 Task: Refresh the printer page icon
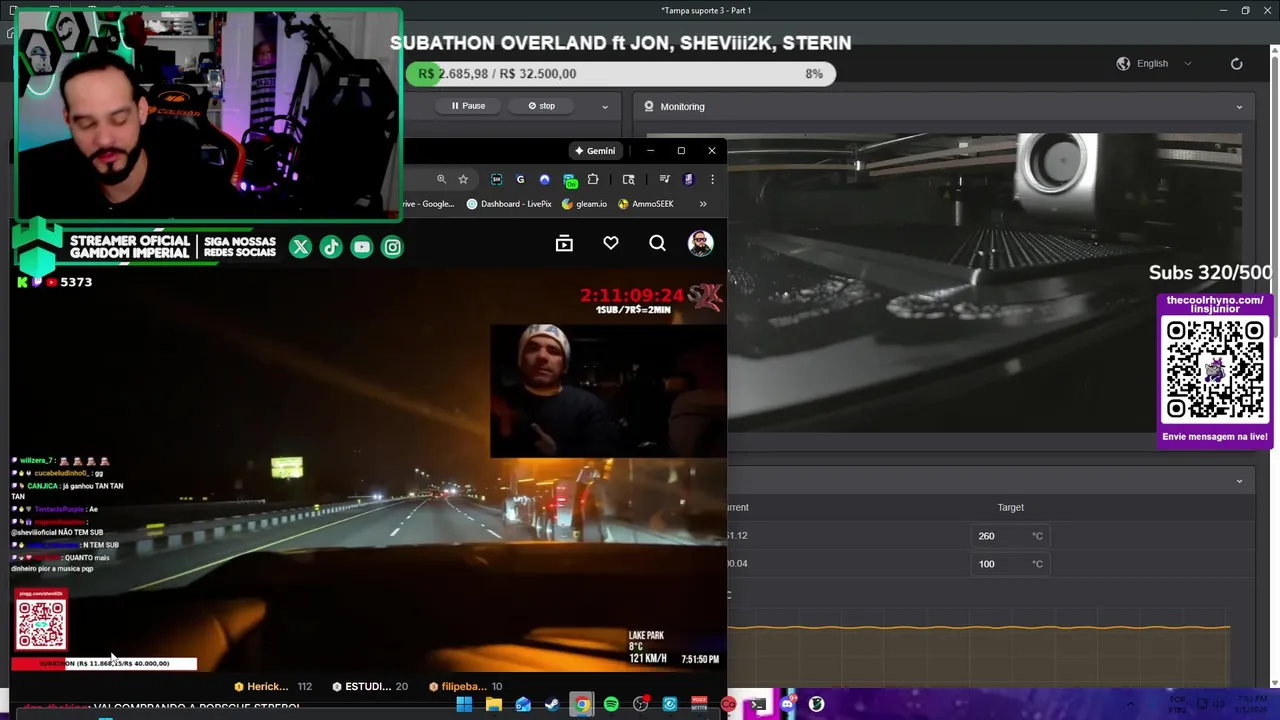[1236, 63]
